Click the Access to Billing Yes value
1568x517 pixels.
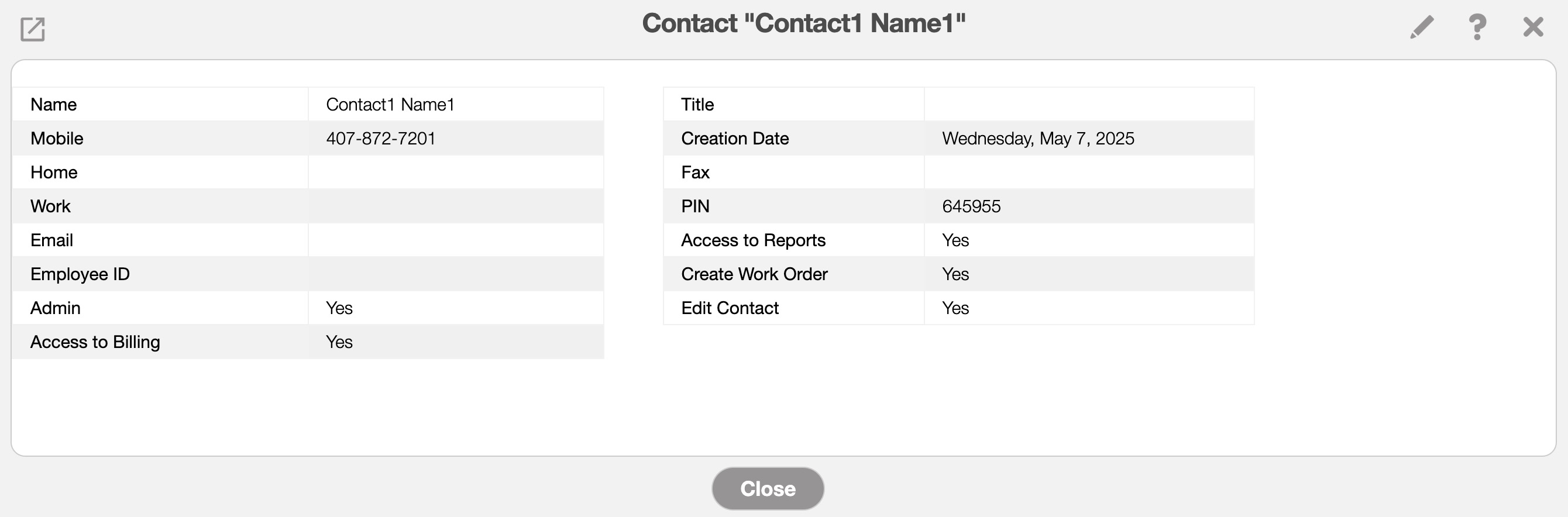click(x=339, y=343)
